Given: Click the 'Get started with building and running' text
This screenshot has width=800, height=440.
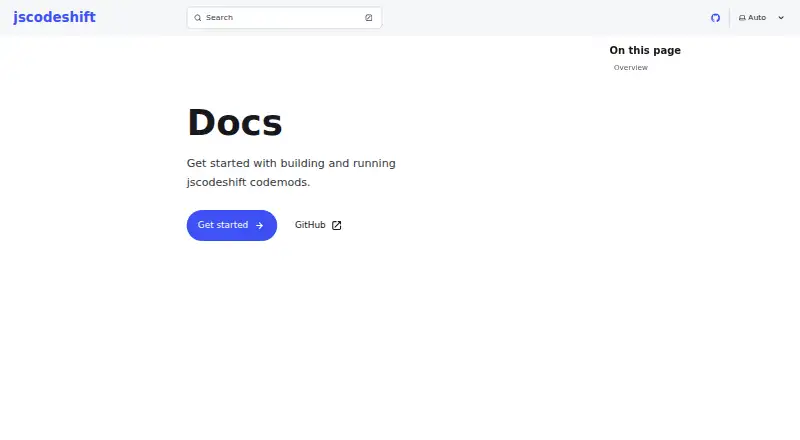Looking at the screenshot, I should tap(291, 163).
